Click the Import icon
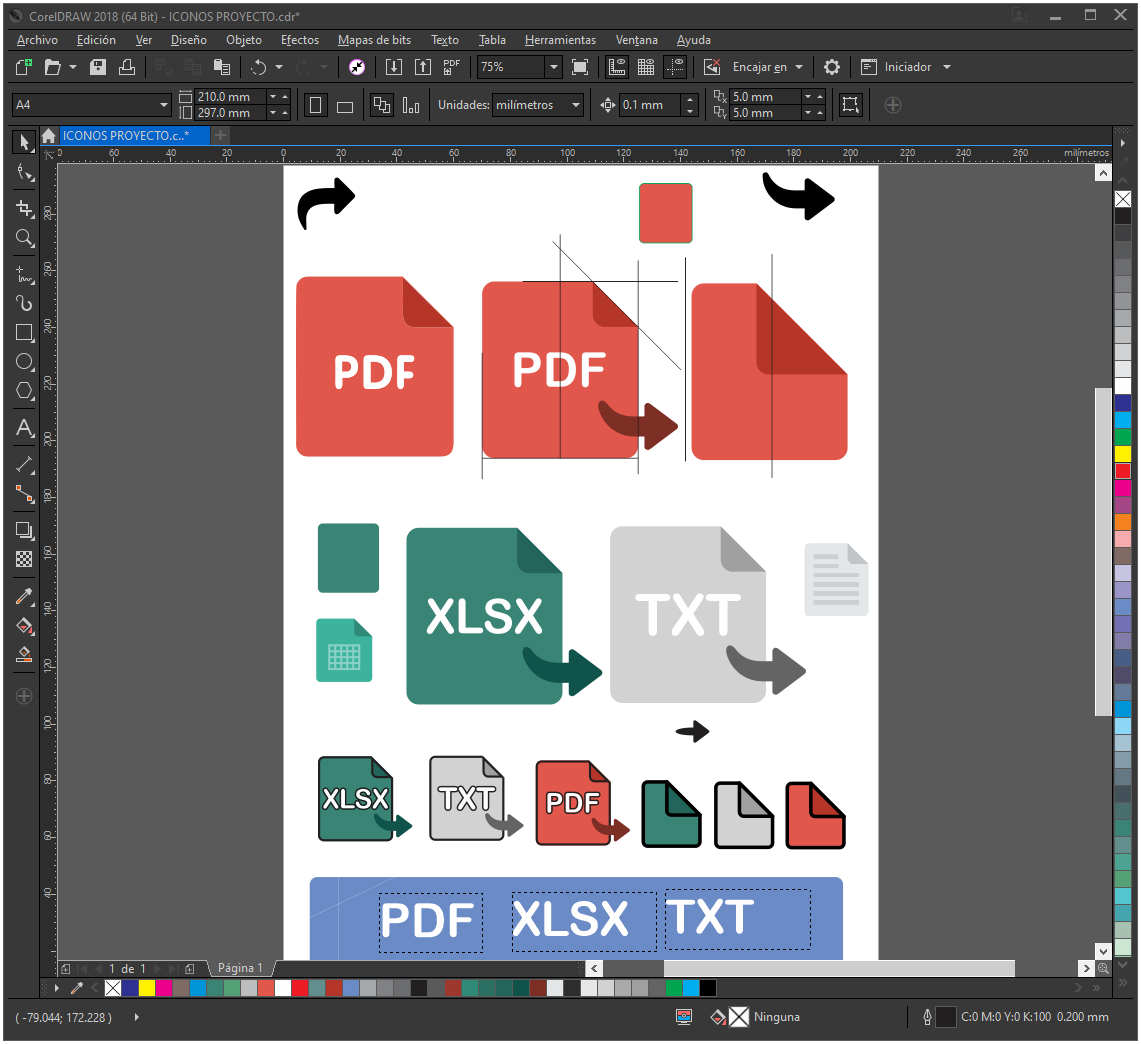 point(394,67)
